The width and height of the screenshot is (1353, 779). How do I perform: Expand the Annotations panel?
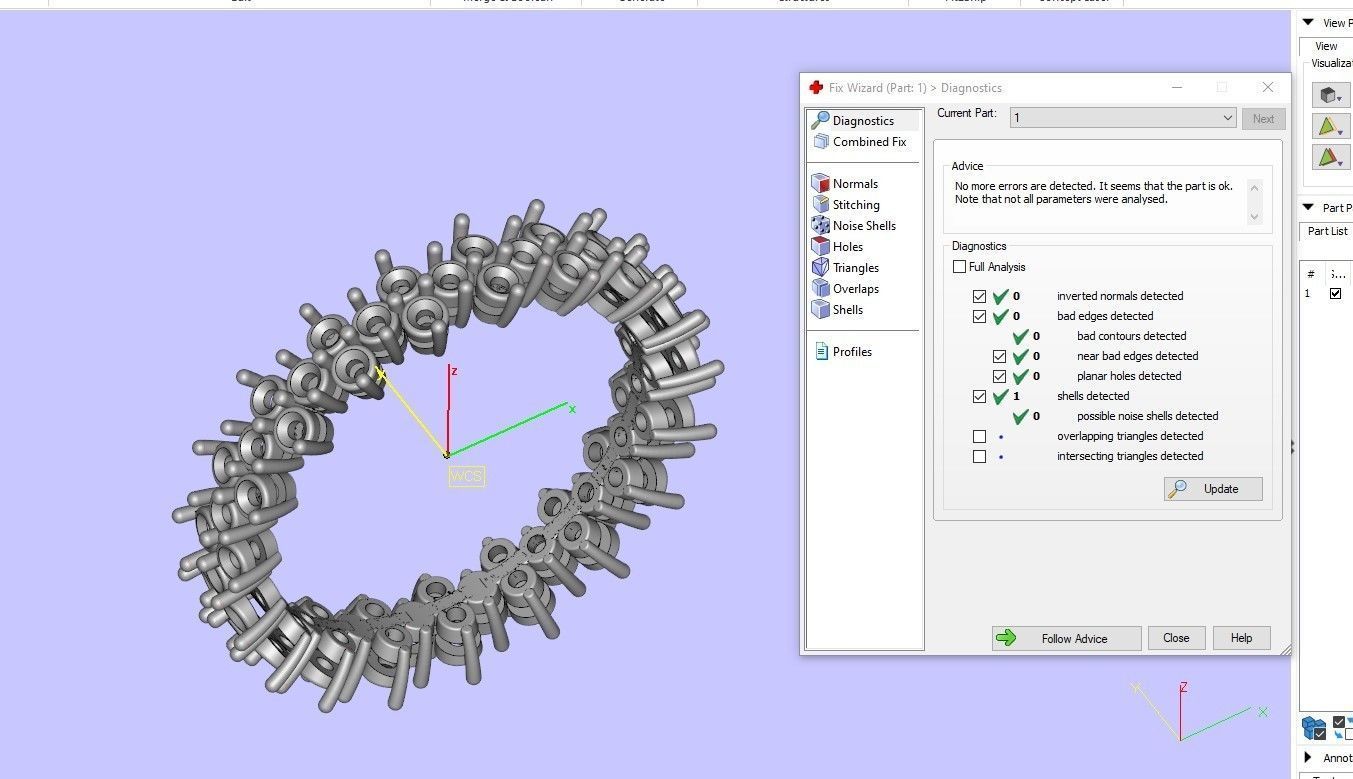click(x=1308, y=758)
